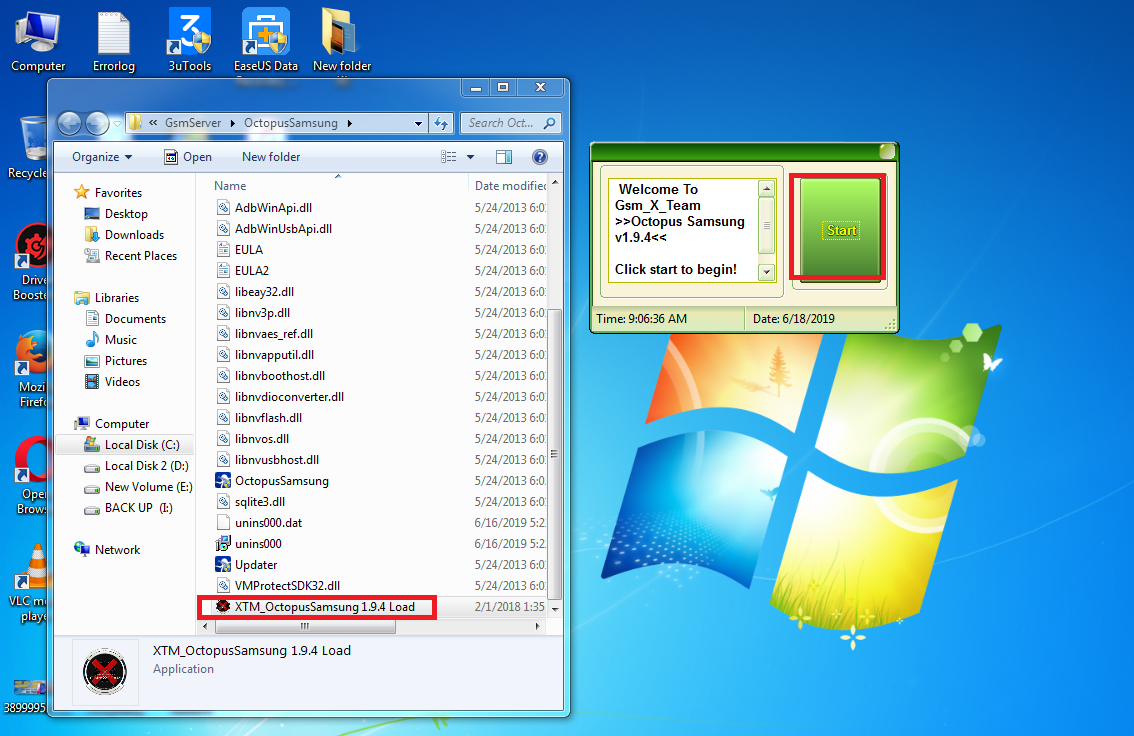Go forward in Explorer navigation
Viewport: 1134px width, 736px height.
pyautogui.click(x=97, y=124)
